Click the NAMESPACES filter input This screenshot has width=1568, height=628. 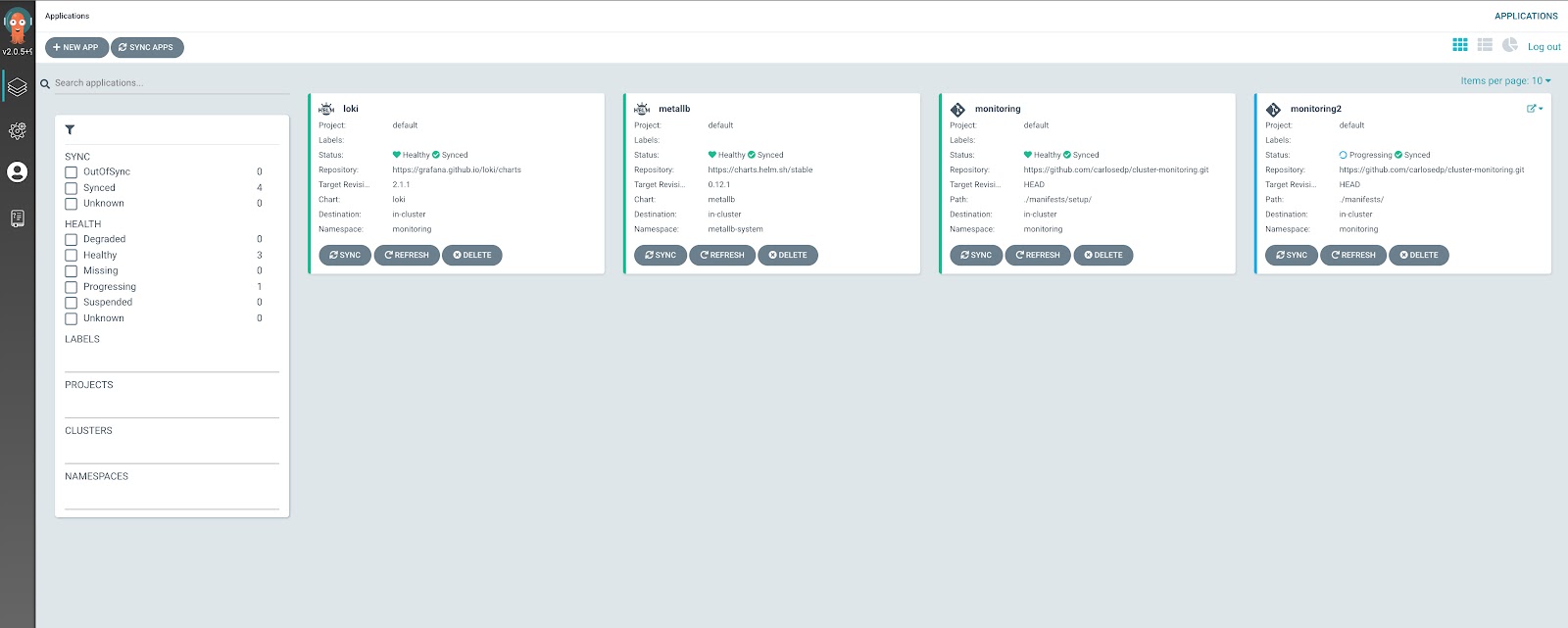(x=171, y=498)
